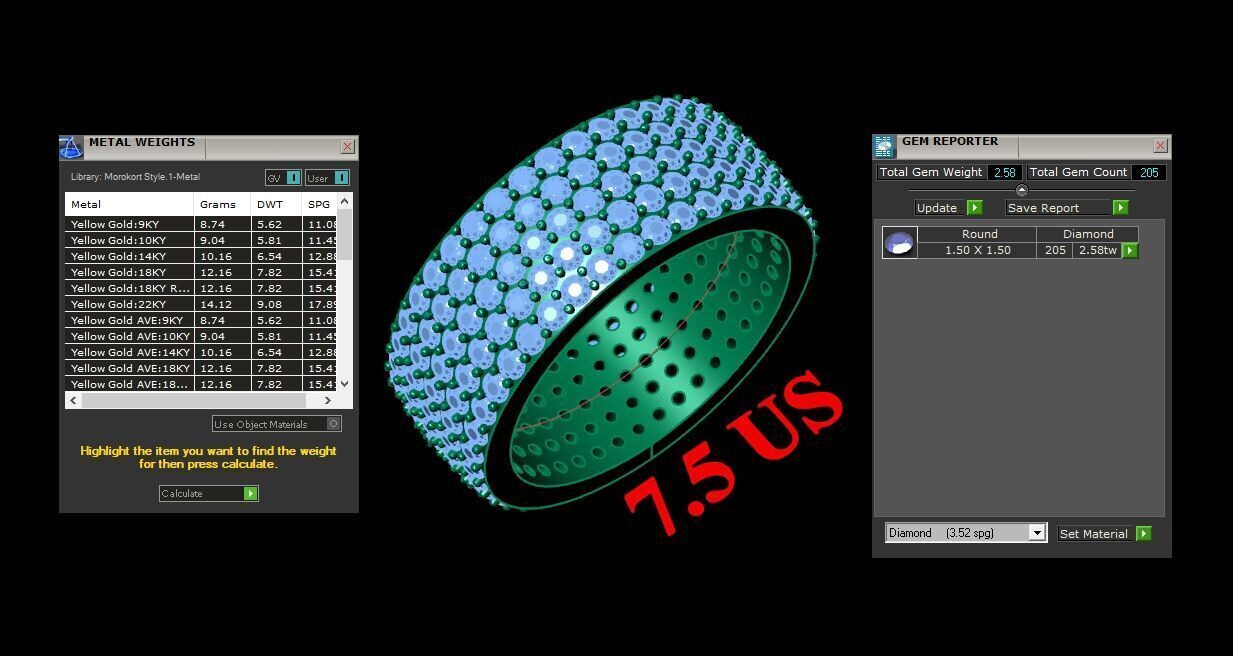Click the 14.12 grams cell
The width and height of the screenshot is (1233, 656).
click(x=222, y=304)
